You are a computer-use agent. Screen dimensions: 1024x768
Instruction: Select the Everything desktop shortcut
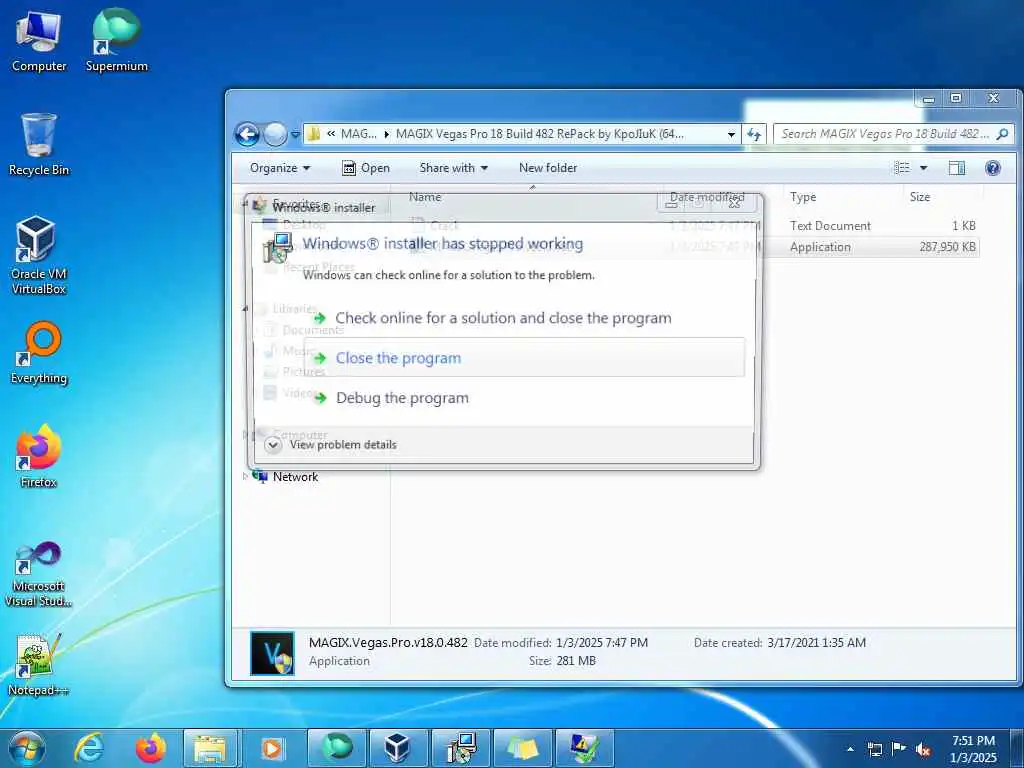39,353
